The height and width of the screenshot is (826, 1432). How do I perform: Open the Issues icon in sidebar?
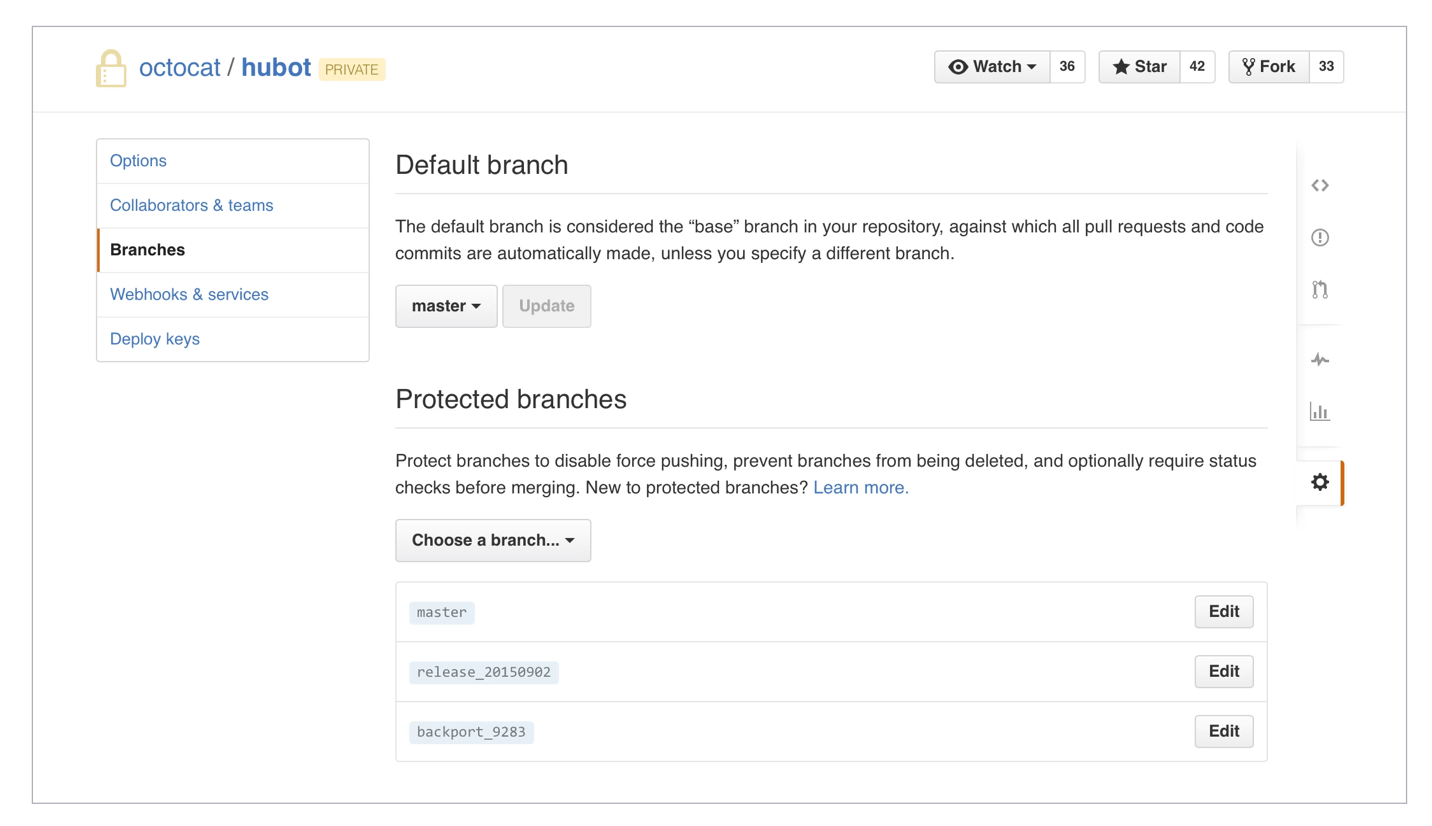pos(1320,237)
